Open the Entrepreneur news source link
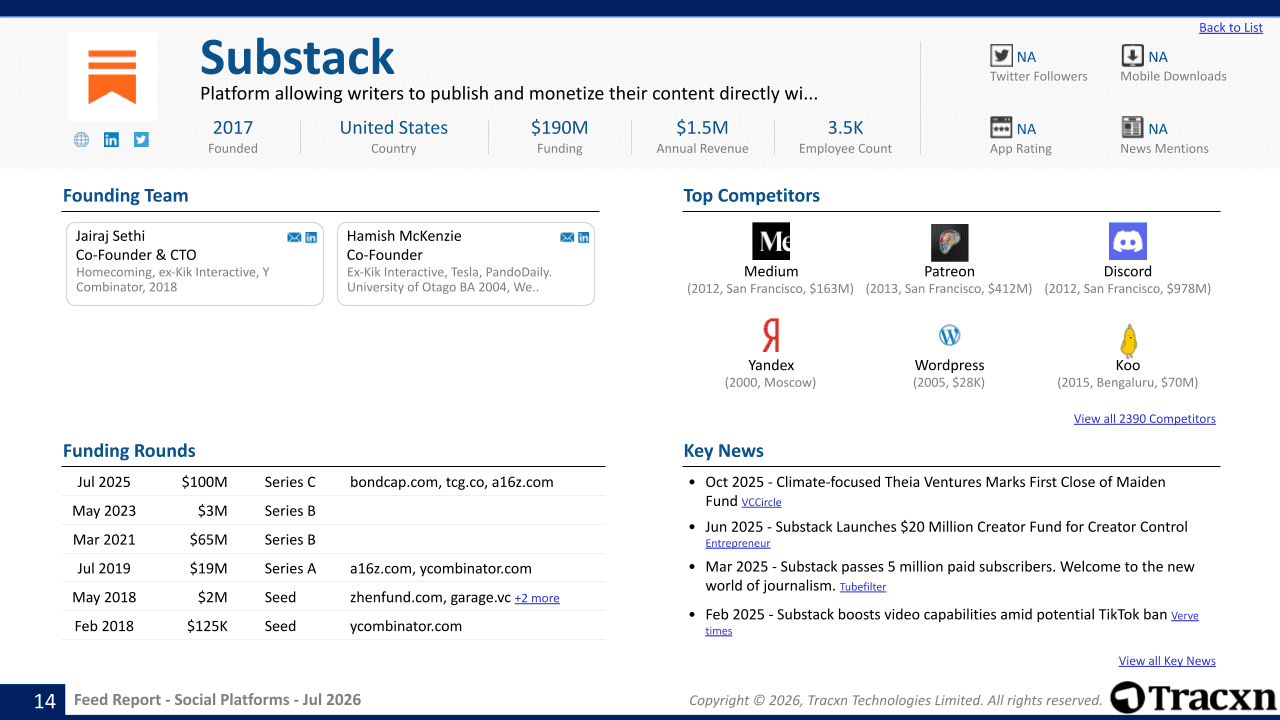Viewport: 1280px width, 720px height. click(738, 544)
